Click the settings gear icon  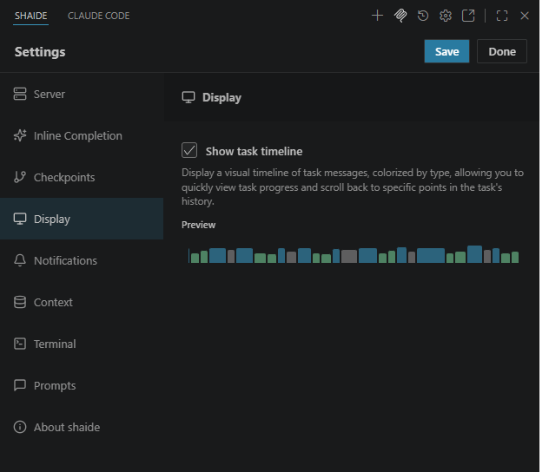[446, 15]
